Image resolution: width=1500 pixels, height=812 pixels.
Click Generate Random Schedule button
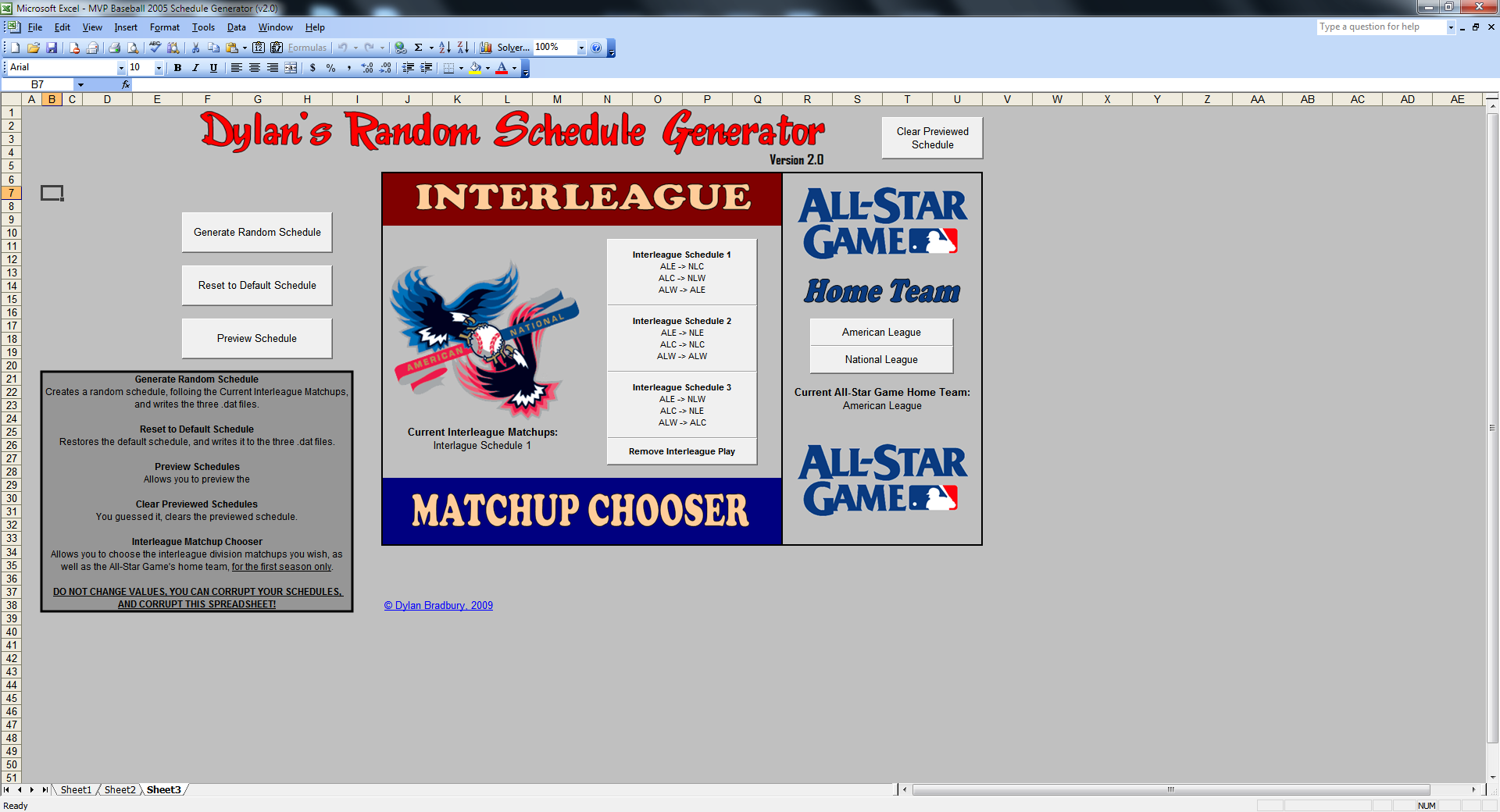pos(257,232)
